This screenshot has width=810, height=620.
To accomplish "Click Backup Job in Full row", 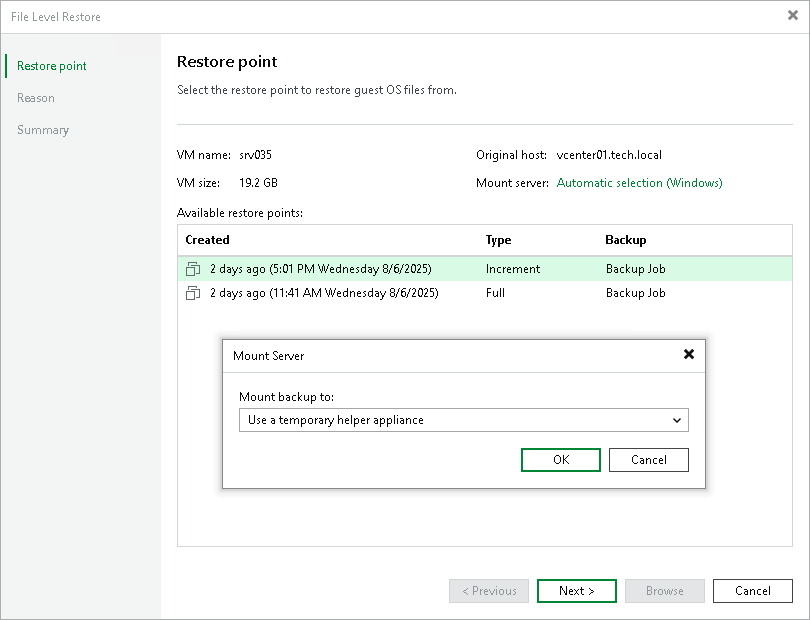I will point(635,293).
